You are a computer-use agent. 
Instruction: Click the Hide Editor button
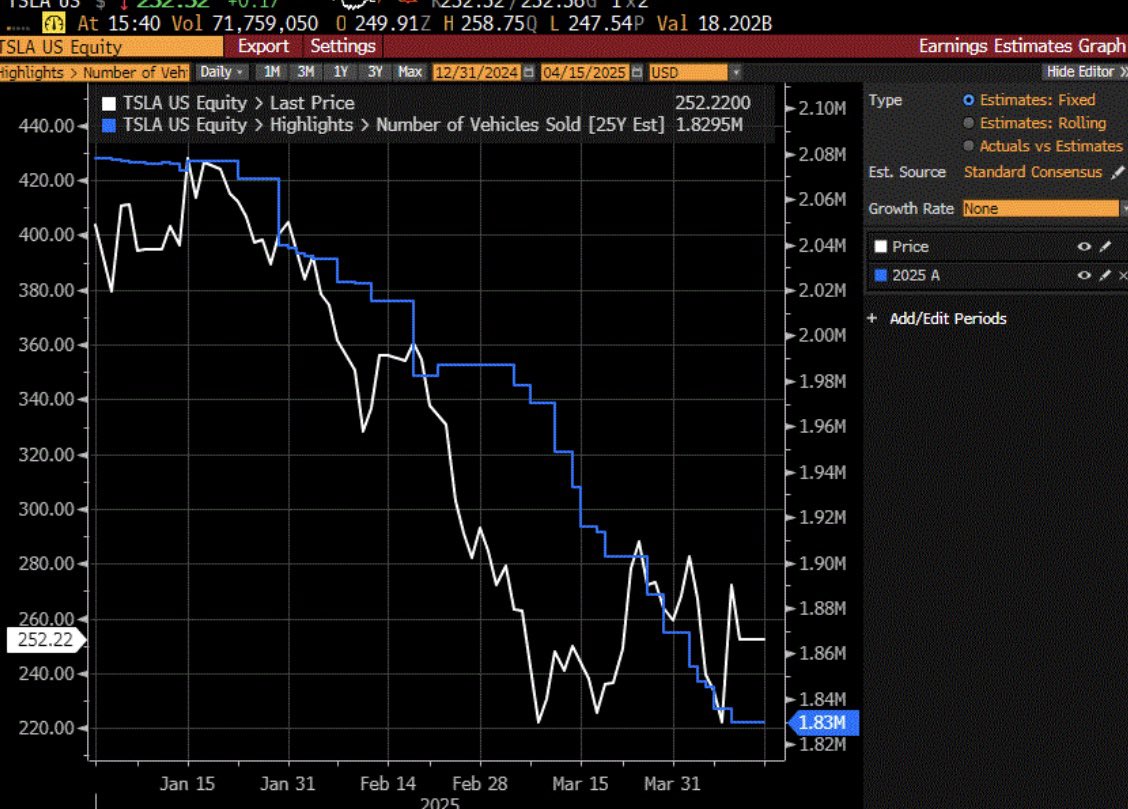pyautogui.click(x=1085, y=72)
